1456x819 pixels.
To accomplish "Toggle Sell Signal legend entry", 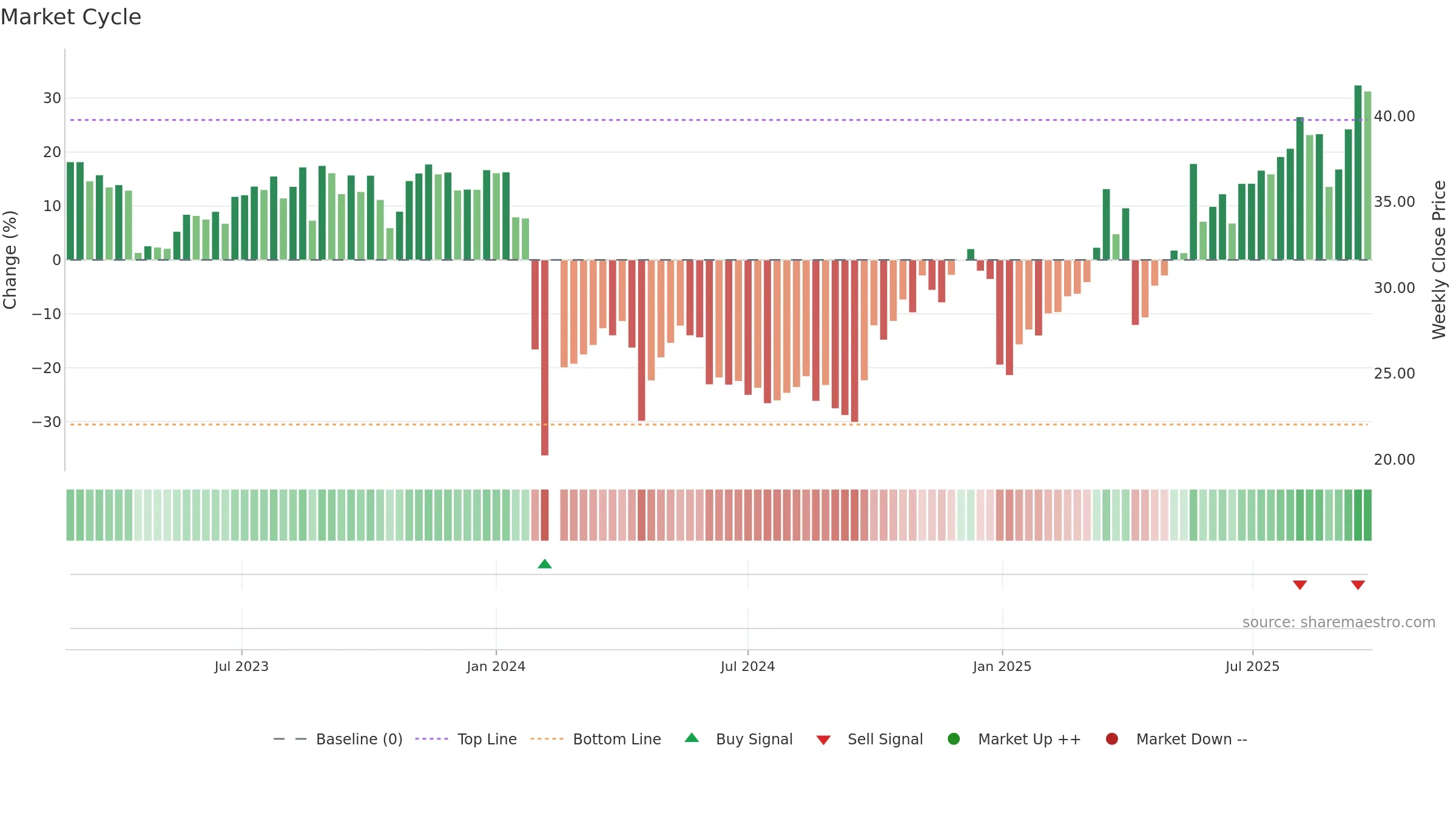I will click(869, 739).
